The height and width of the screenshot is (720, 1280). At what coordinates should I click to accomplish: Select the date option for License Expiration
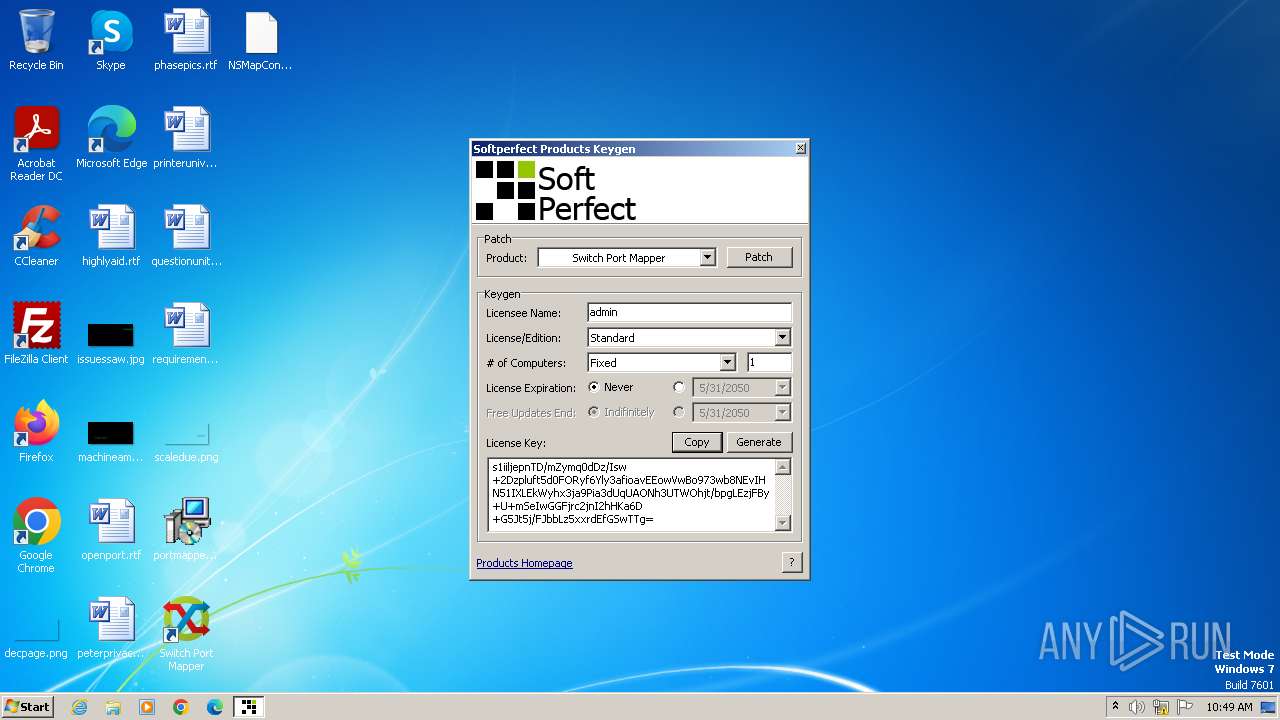(679, 387)
